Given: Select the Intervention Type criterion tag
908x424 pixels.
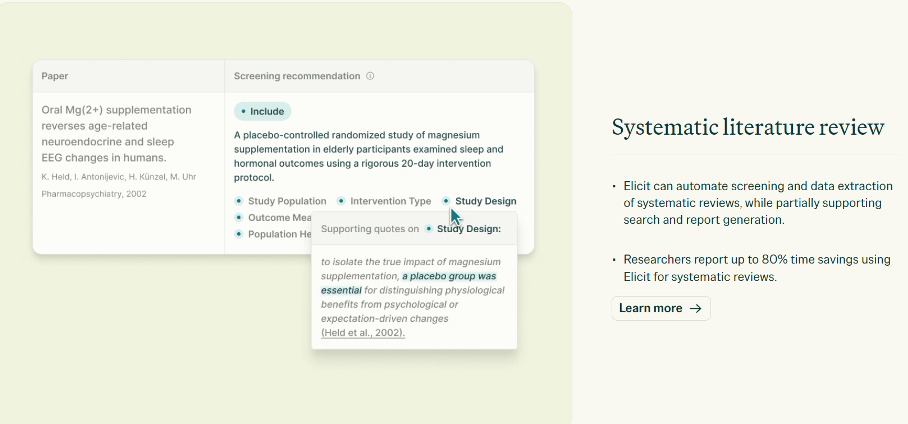Looking at the screenshot, I should [x=384, y=201].
